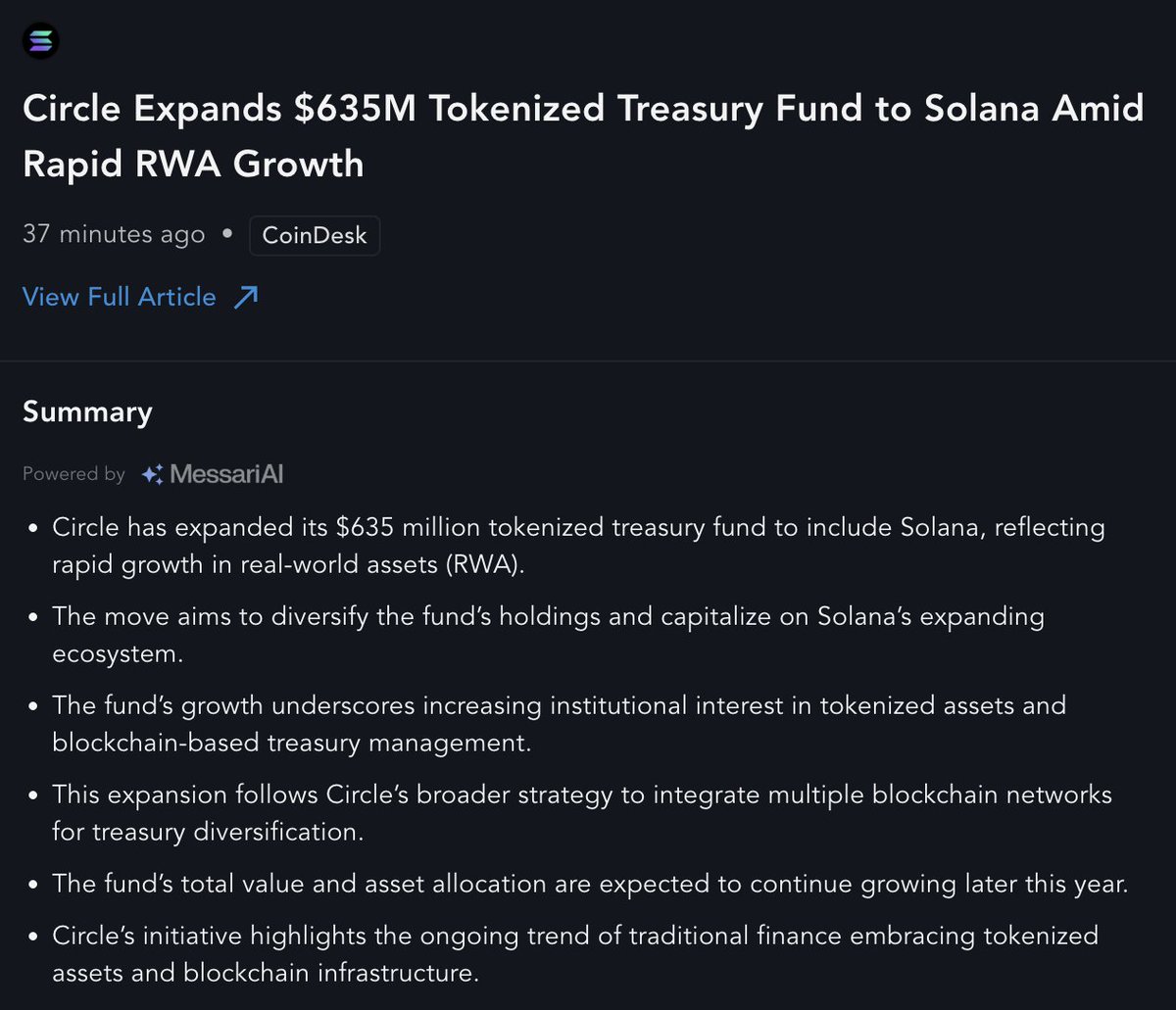Click the bullet dot of the last summary point
The width and height of the screenshot is (1176, 1010).
point(32,937)
